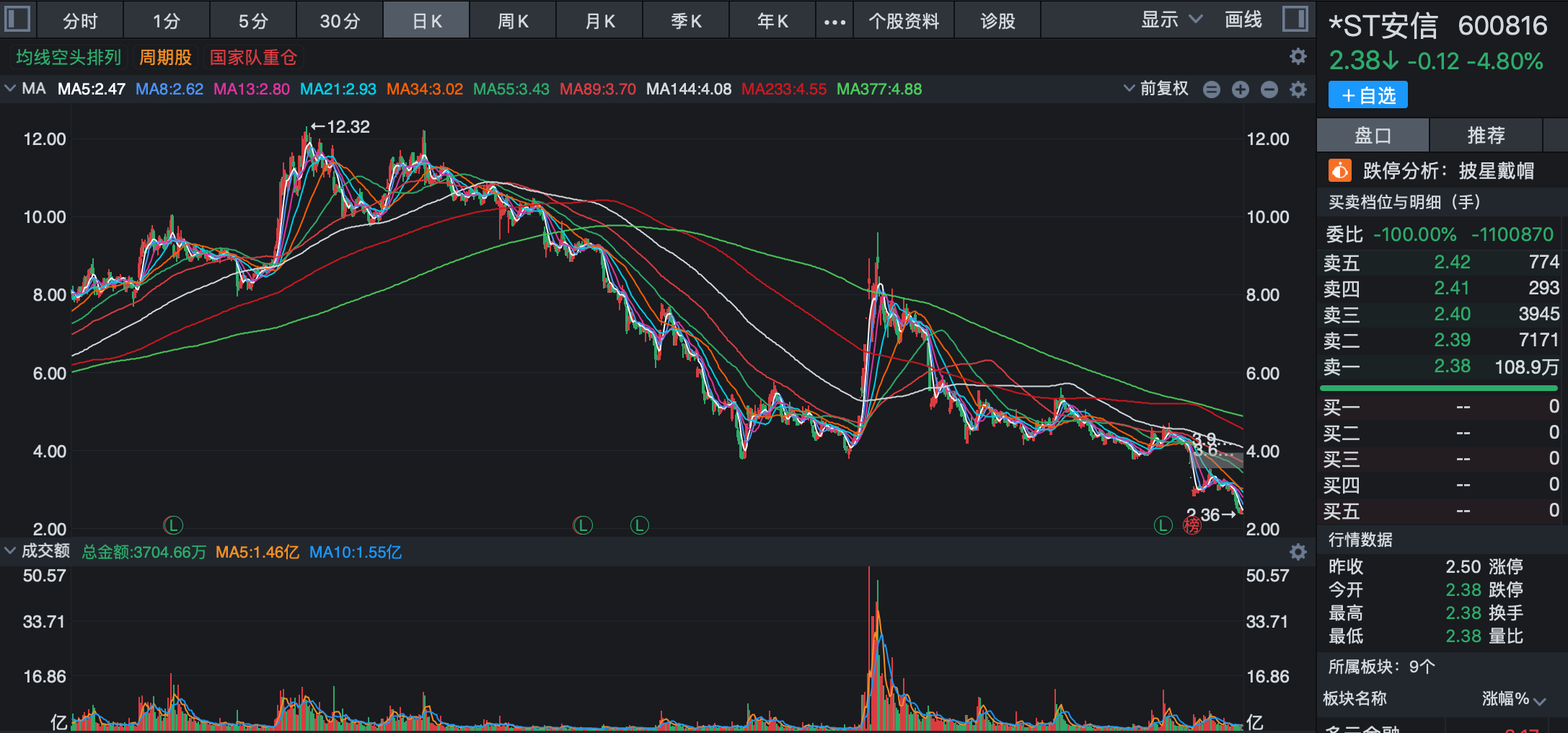
Task: Click the 跌停分析 orange icon
Action: (x=1339, y=171)
